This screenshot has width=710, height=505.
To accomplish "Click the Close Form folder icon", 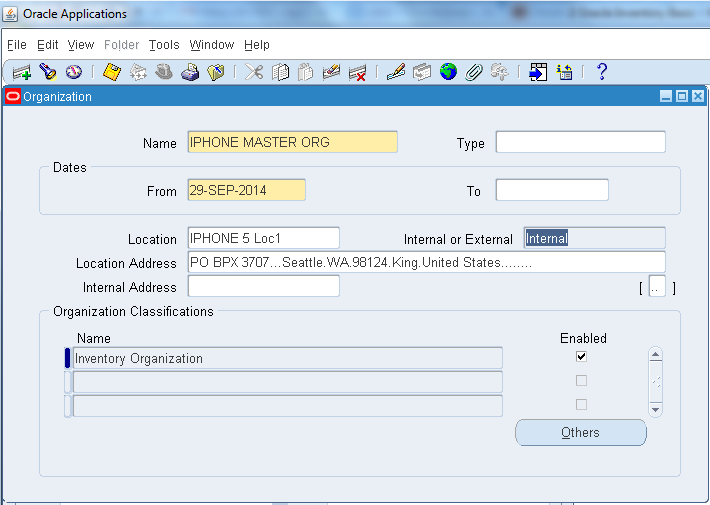I will (216, 72).
